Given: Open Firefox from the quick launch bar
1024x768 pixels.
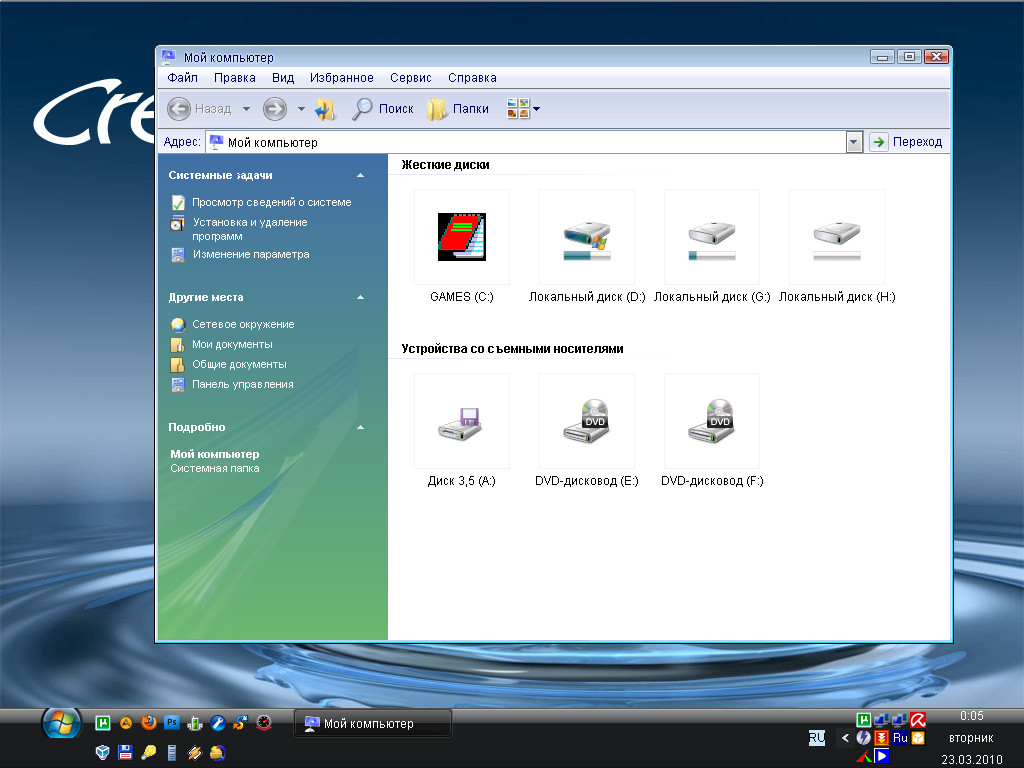Looking at the screenshot, I should click(148, 722).
